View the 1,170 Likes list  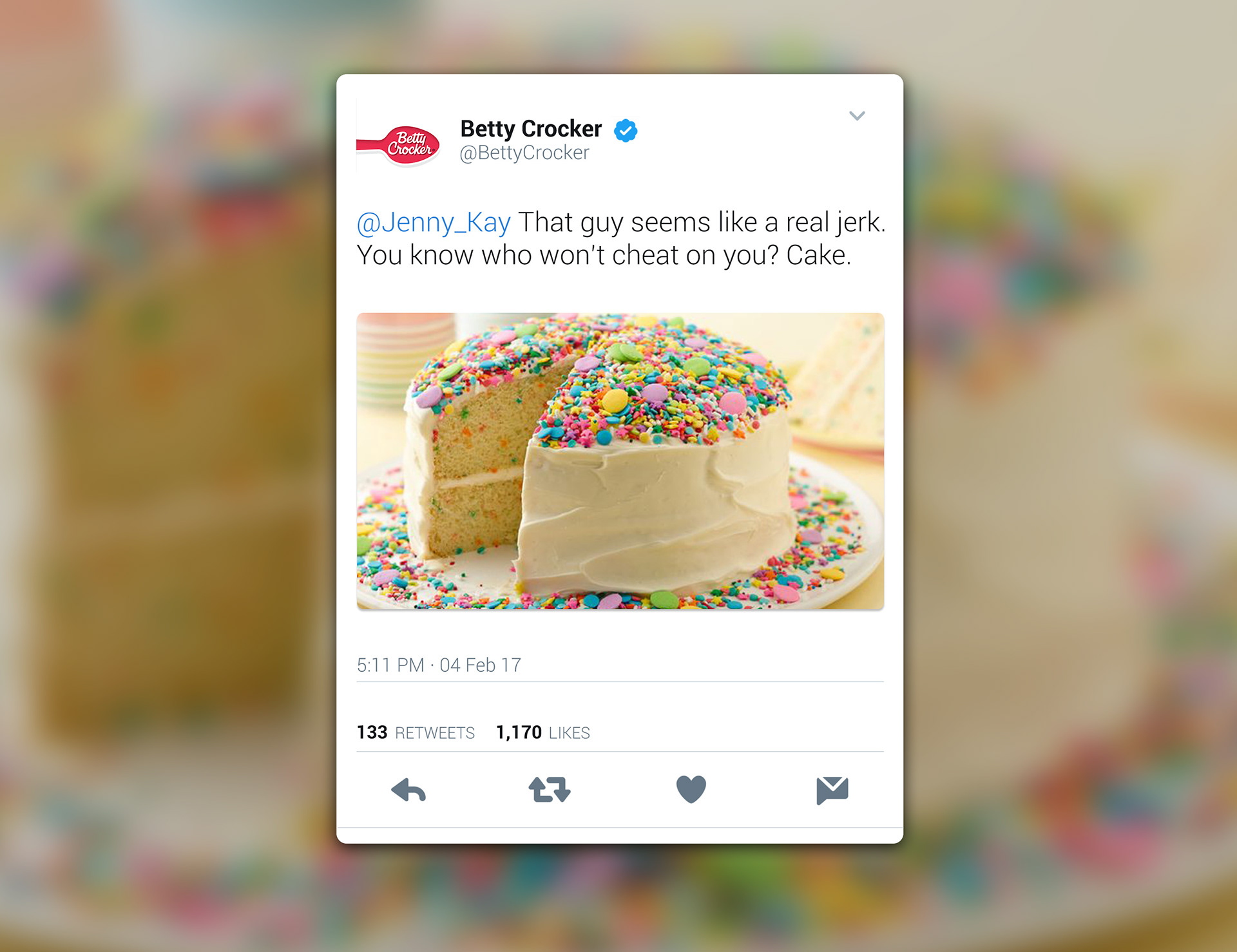543,733
